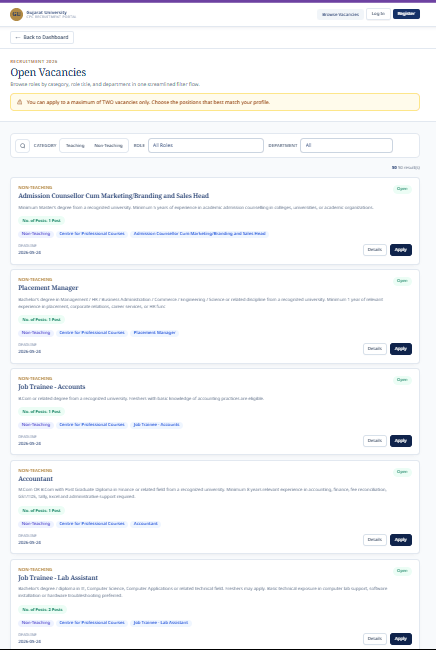Click Open status badge on Accountant card
This screenshot has height=650, width=436.
[x=402, y=472]
